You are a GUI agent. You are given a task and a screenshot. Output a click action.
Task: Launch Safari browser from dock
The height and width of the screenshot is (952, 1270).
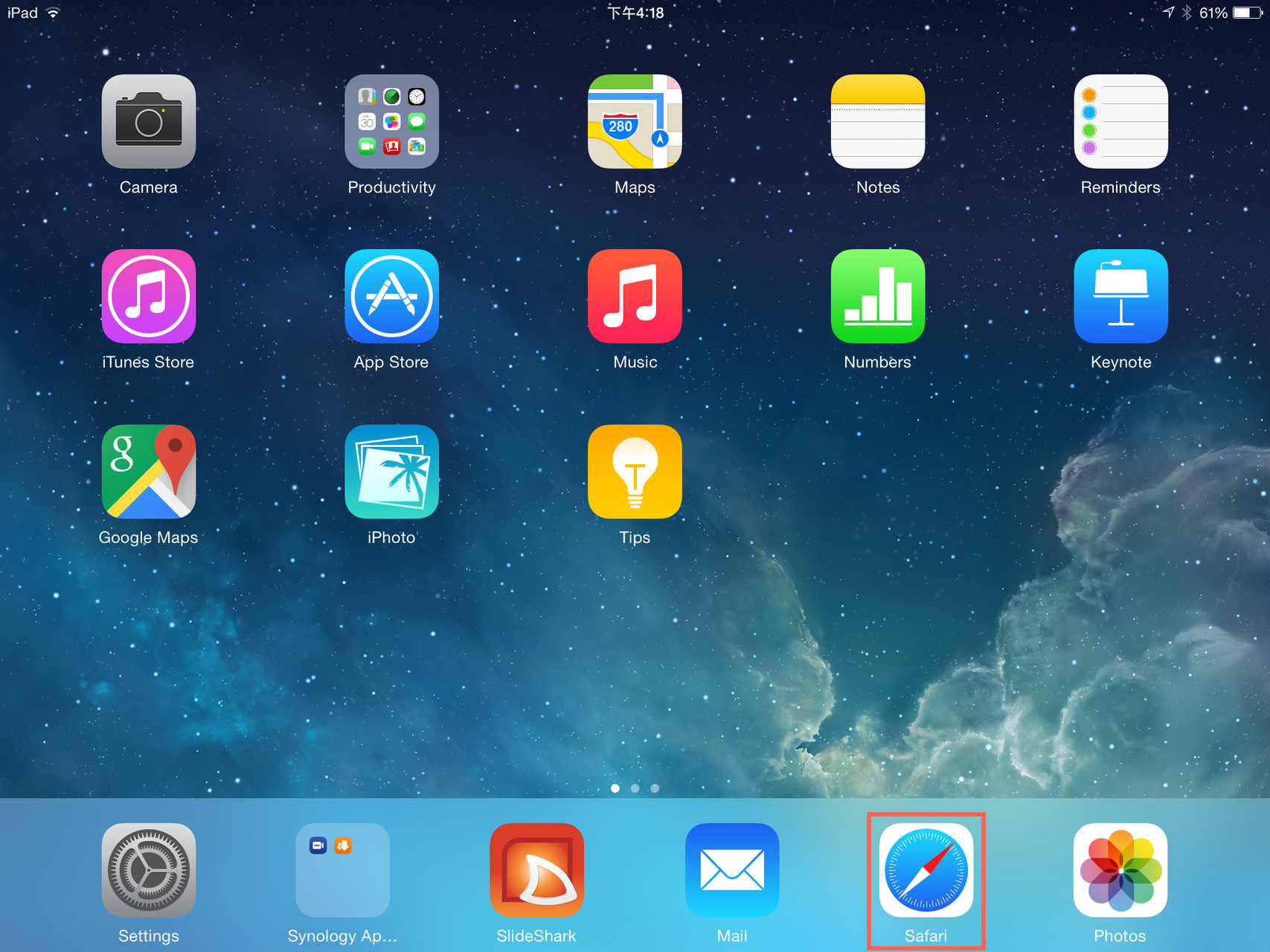(x=926, y=869)
